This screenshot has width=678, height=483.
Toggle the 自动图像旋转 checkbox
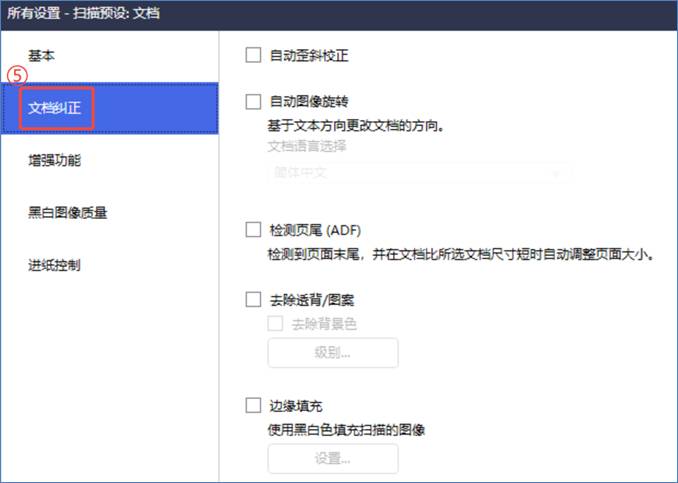tap(253, 101)
